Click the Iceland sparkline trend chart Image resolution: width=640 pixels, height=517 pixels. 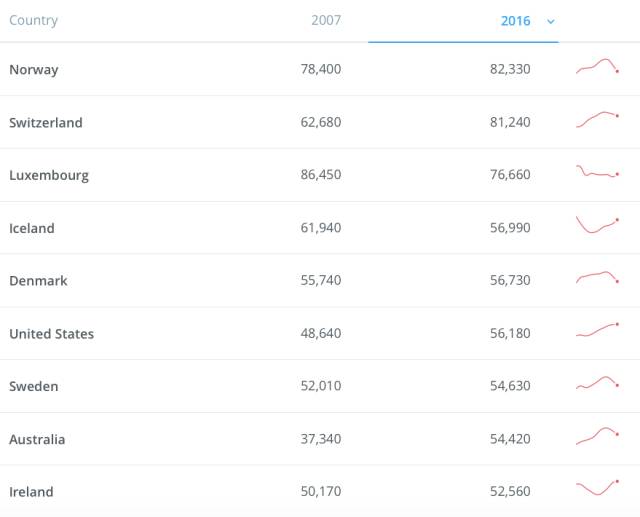[x=598, y=225]
